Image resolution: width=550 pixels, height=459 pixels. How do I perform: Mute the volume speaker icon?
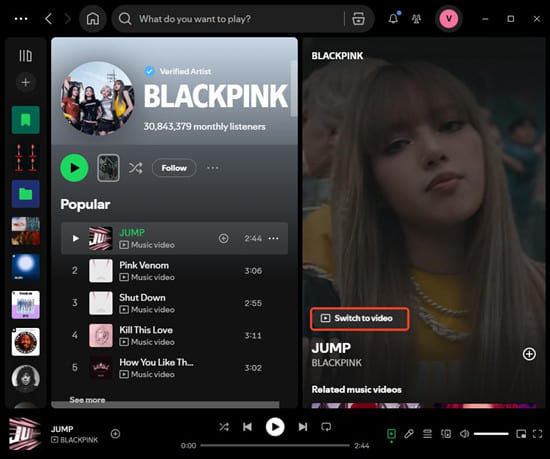click(464, 434)
